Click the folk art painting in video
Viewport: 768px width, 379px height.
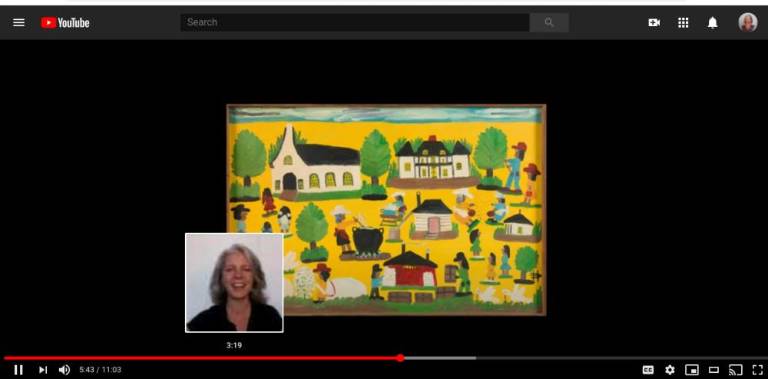tap(386, 210)
